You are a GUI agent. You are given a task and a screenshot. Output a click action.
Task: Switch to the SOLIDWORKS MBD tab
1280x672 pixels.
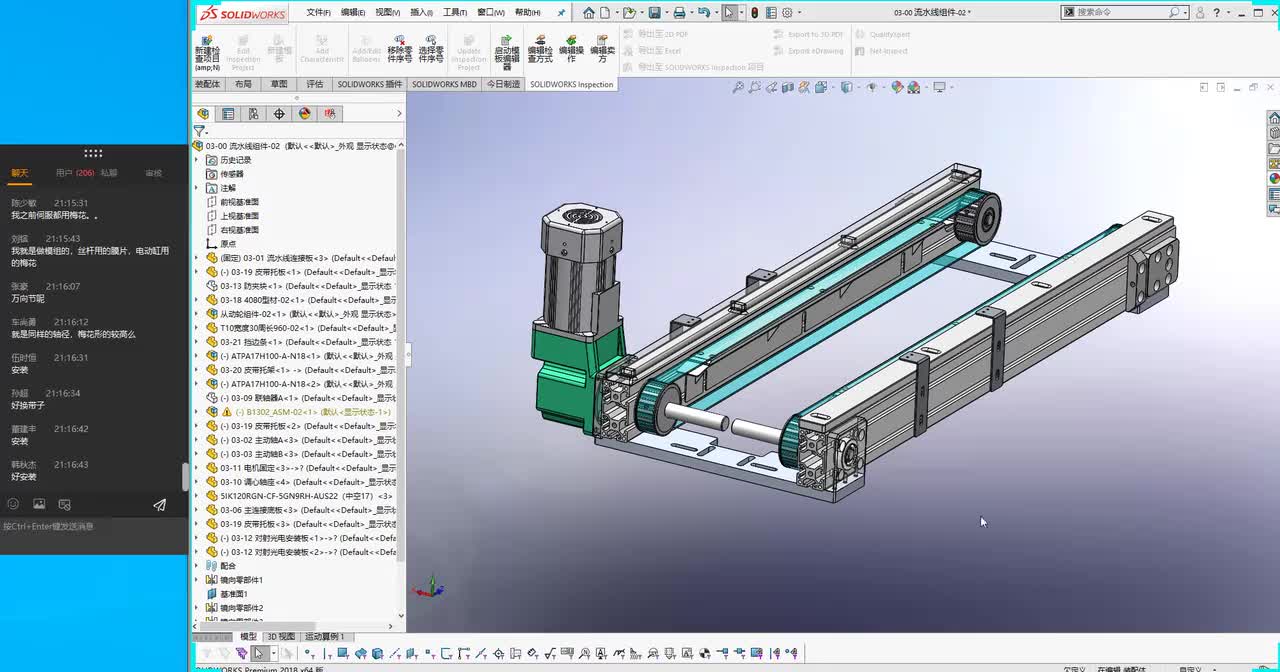444,85
